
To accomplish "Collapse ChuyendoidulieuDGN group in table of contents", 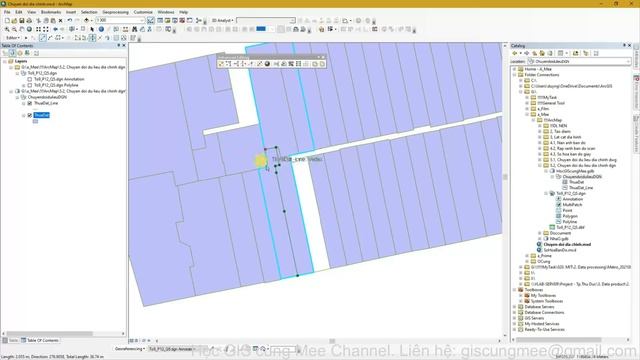I will (18, 98).
